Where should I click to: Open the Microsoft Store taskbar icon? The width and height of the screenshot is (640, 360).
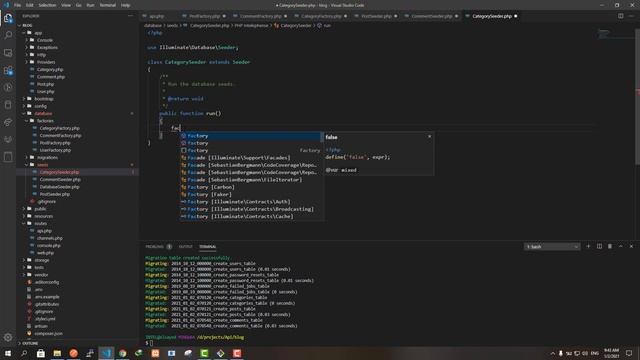(x=41, y=353)
